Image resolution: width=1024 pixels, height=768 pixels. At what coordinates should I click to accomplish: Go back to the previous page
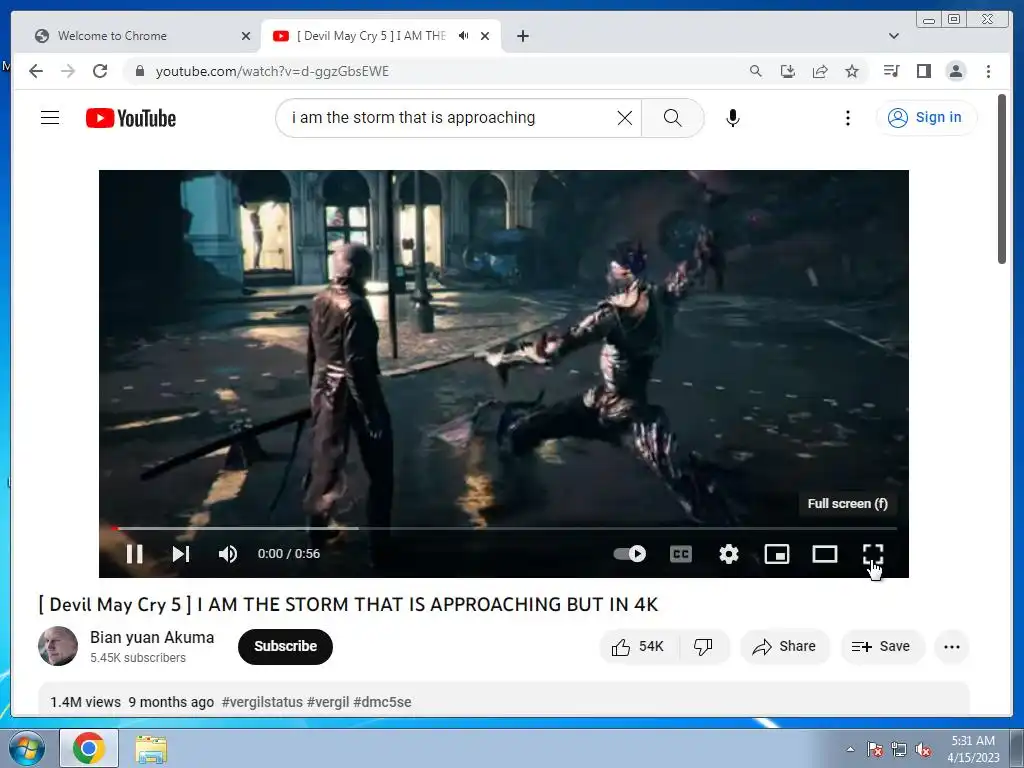(36, 71)
